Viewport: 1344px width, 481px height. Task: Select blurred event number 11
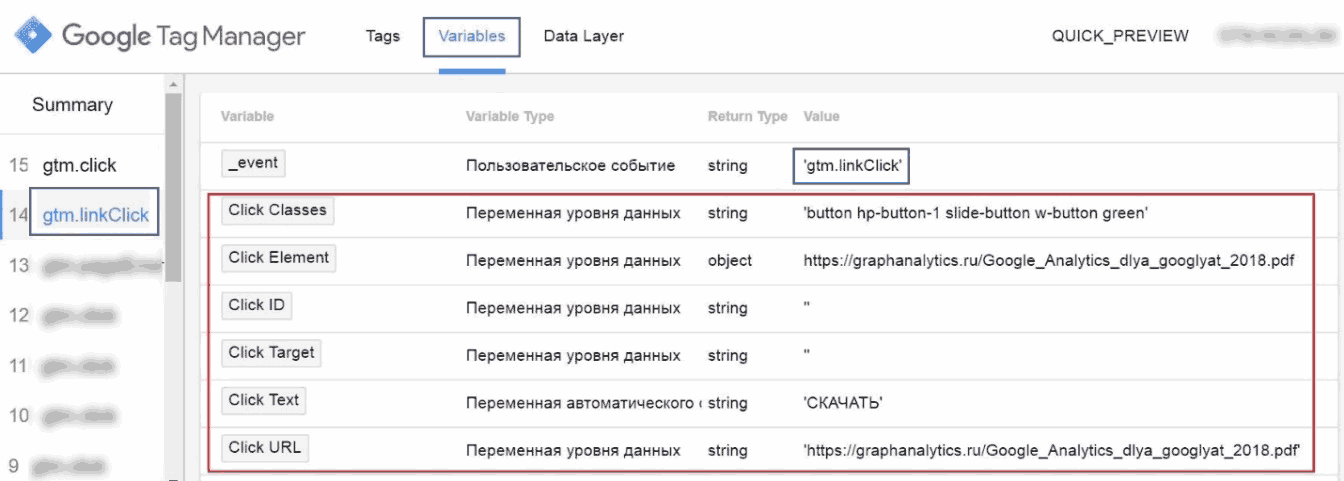(x=65, y=365)
